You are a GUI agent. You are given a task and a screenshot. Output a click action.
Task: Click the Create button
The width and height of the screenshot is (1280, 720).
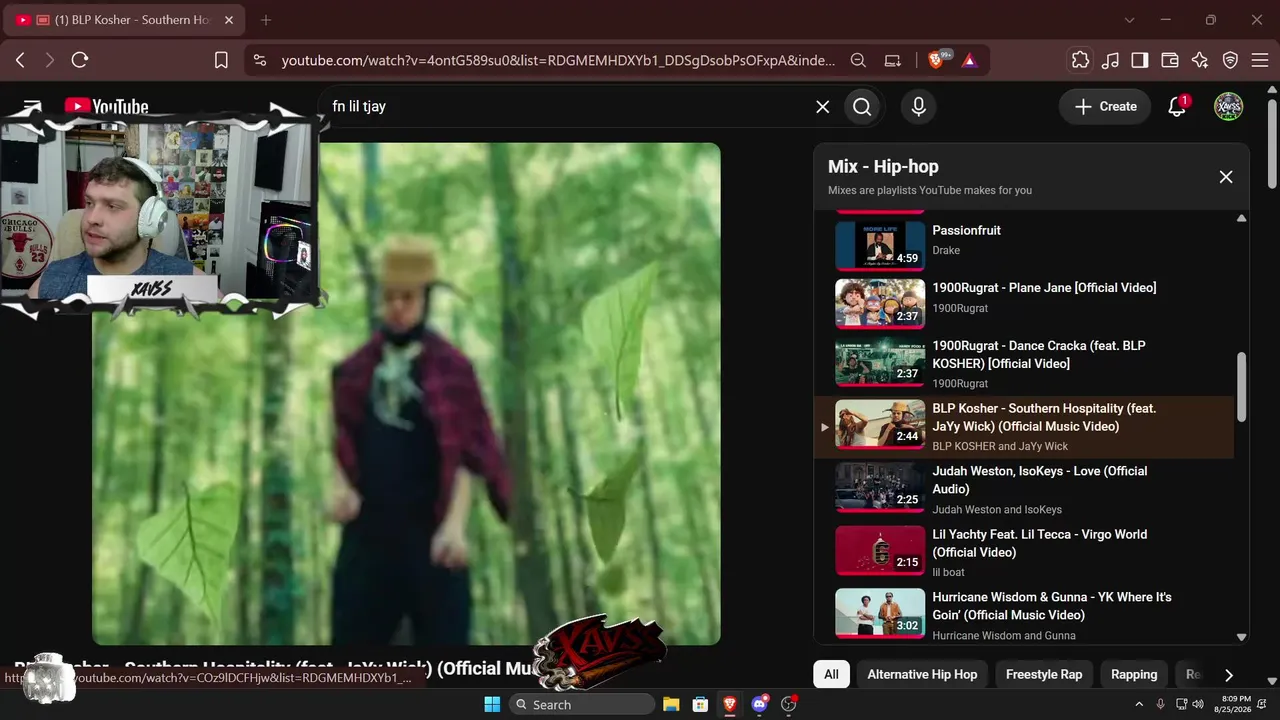(x=1105, y=107)
